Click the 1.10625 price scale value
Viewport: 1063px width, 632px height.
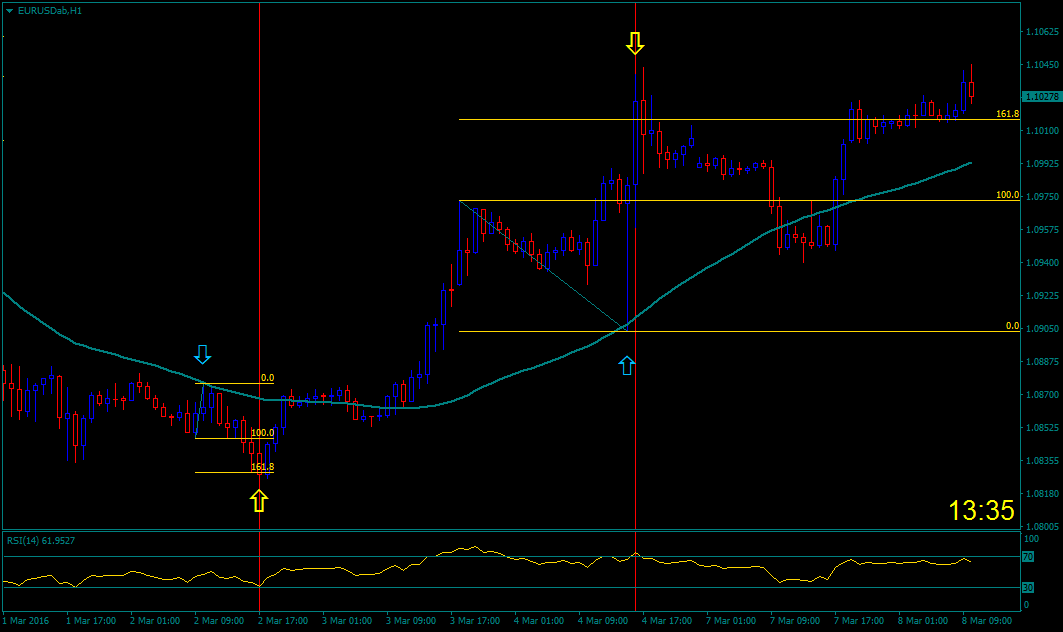pos(1042,32)
